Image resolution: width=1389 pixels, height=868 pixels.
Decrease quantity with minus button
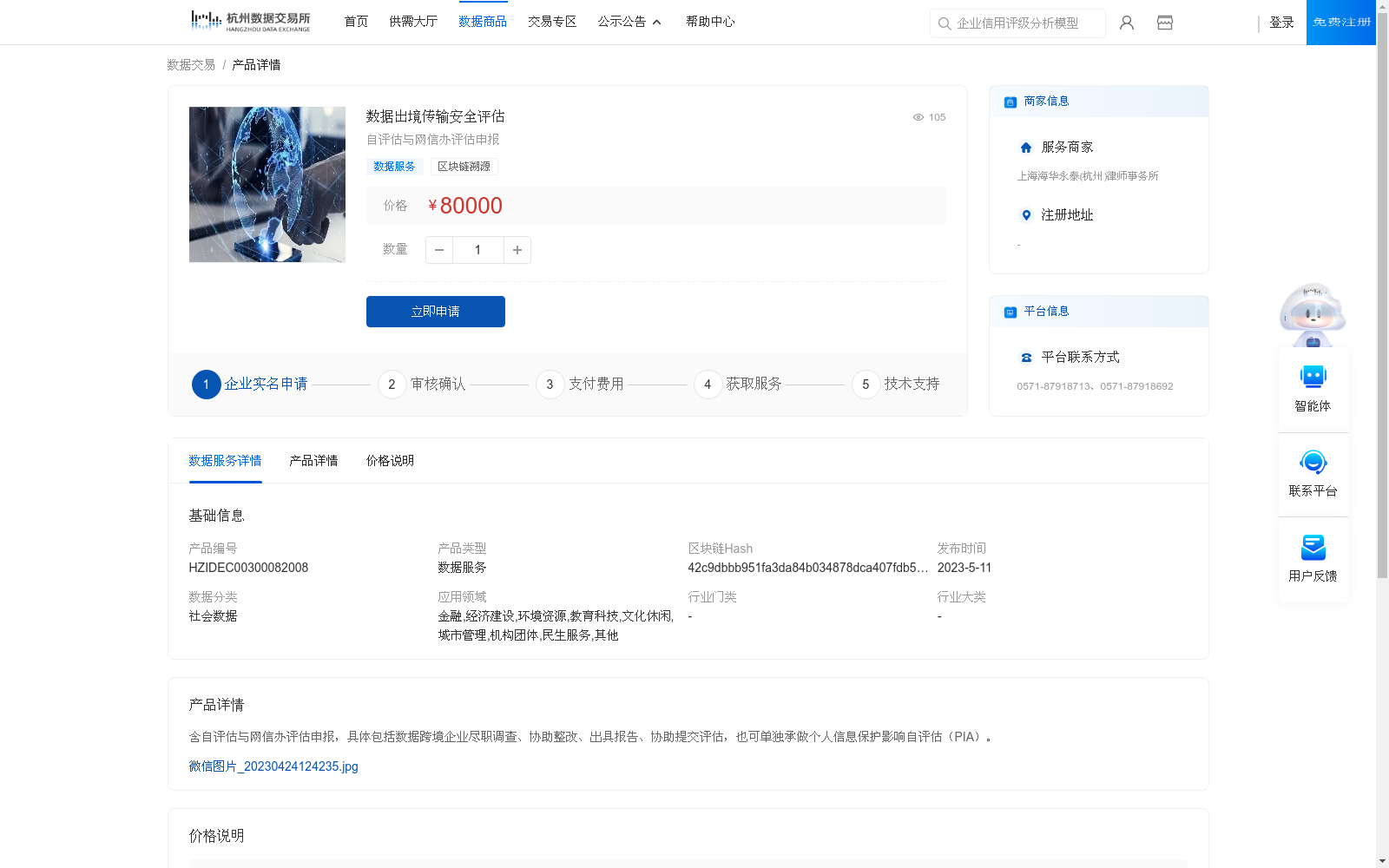point(439,250)
